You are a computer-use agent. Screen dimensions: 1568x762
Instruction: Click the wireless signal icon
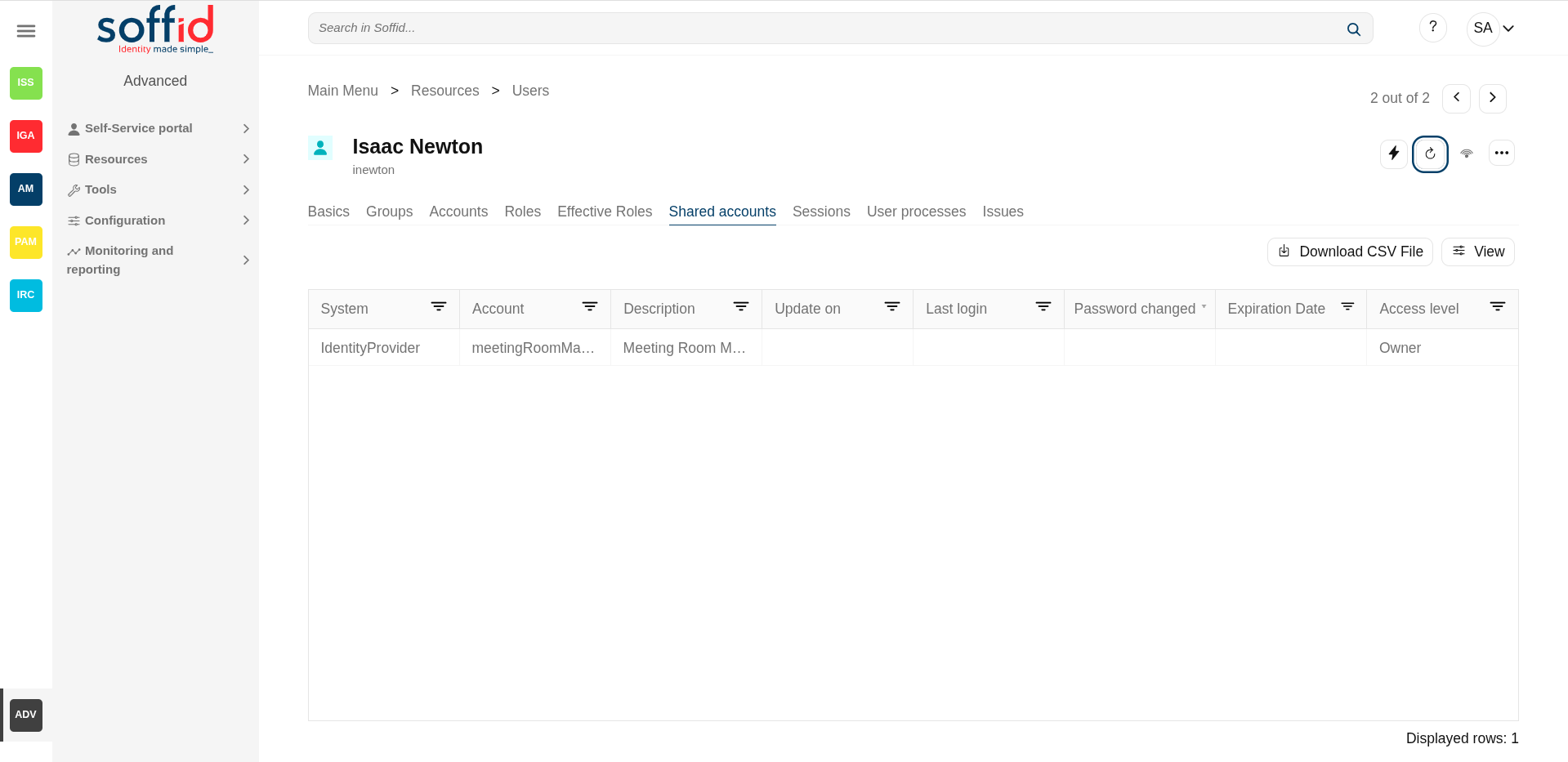pos(1467,154)
